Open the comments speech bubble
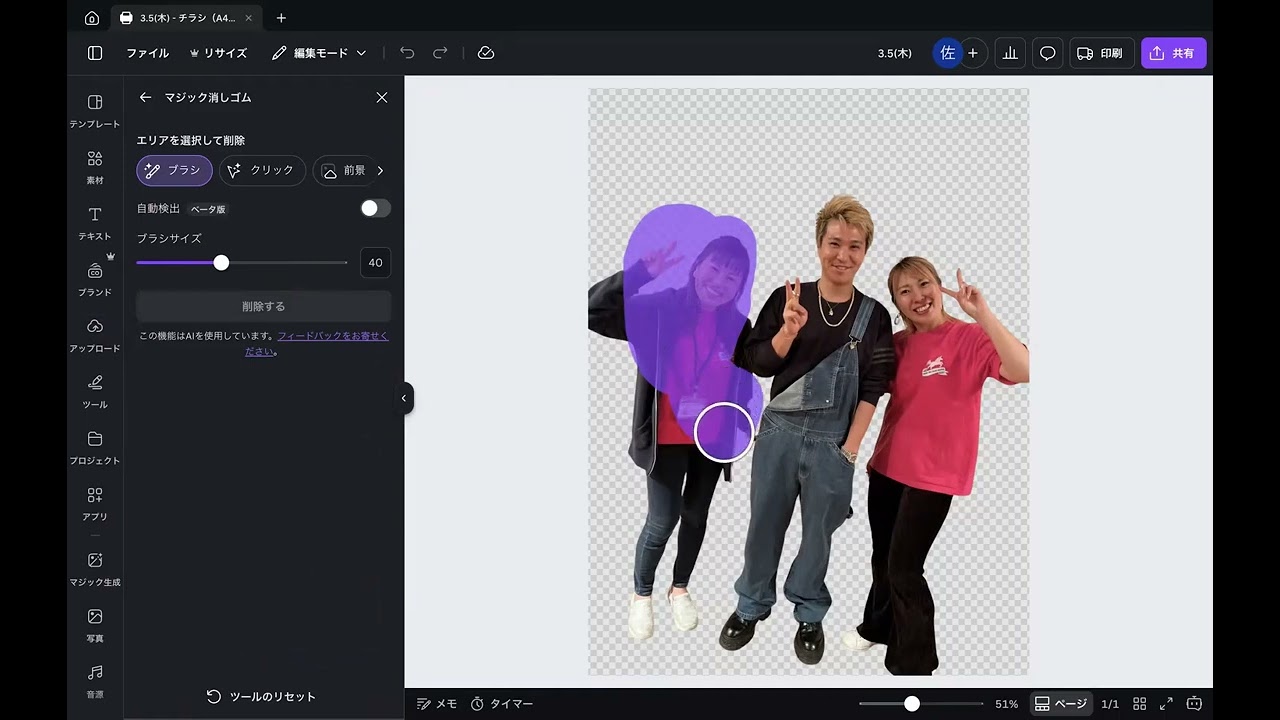This screenshot has height=720, width=1280. [x=1047, y=53]
